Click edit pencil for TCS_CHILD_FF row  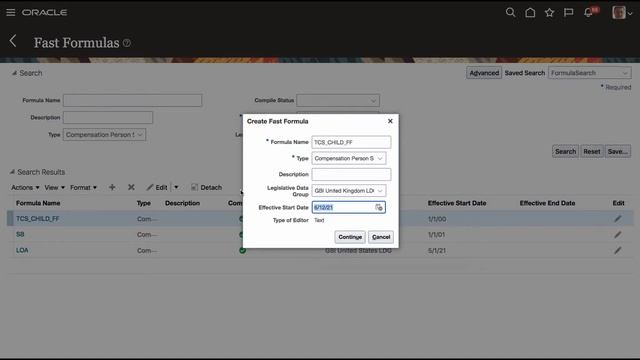pyautogui.click(x=618, y=219)
